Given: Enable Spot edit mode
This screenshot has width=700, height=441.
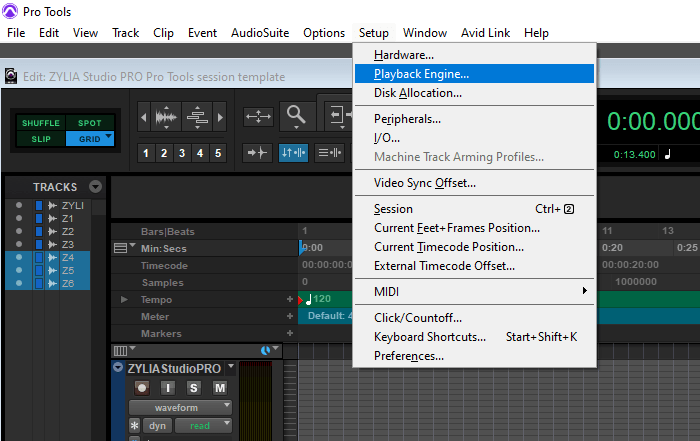Looking at the screenshot, I should point(90,123).
